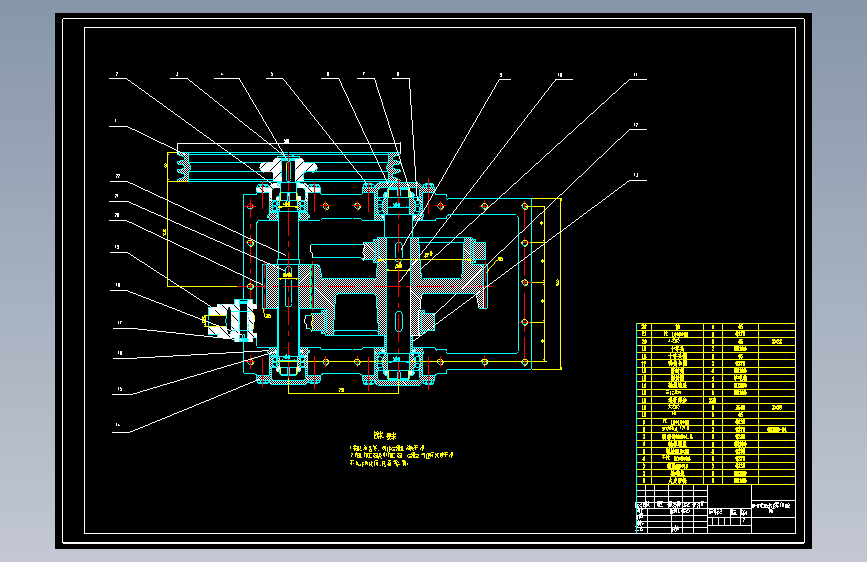This screenshot has height=562, width=867.
Task: Click the bottom horizontal dimension line between shafts
Action: [x=343, y=393]
